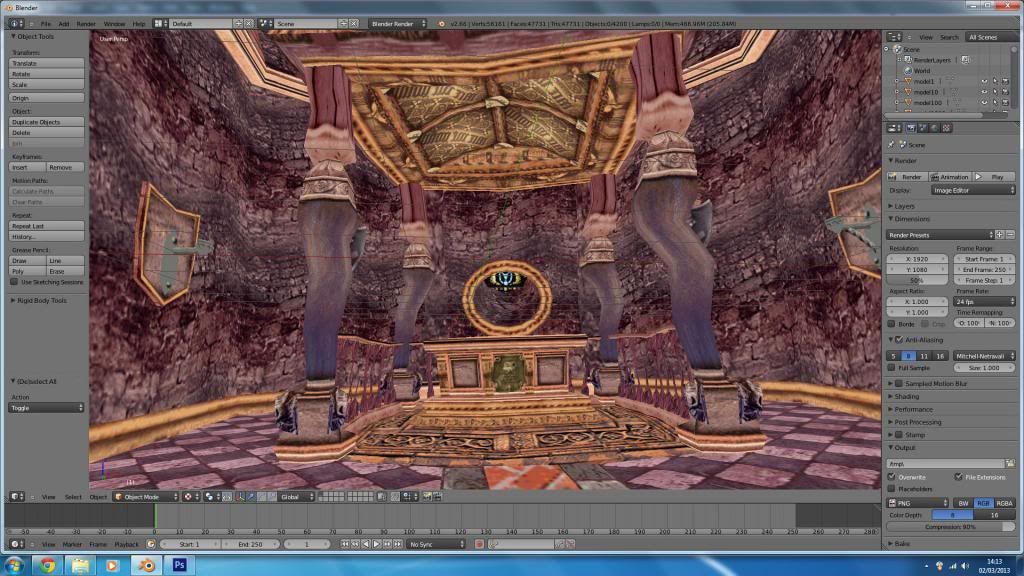Toggle restrict-select arrow for model1
Viewport: 1024px width, 576px height.
[995, 82]
